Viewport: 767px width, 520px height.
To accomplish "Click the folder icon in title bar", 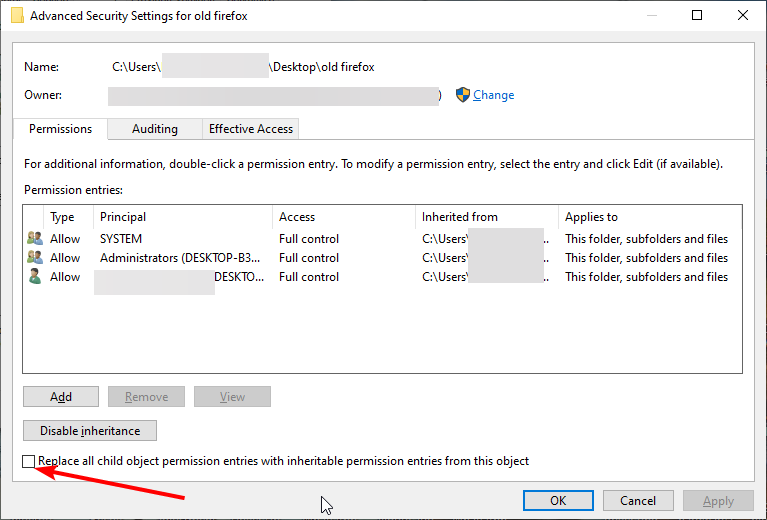I will [x=17, y=15].
